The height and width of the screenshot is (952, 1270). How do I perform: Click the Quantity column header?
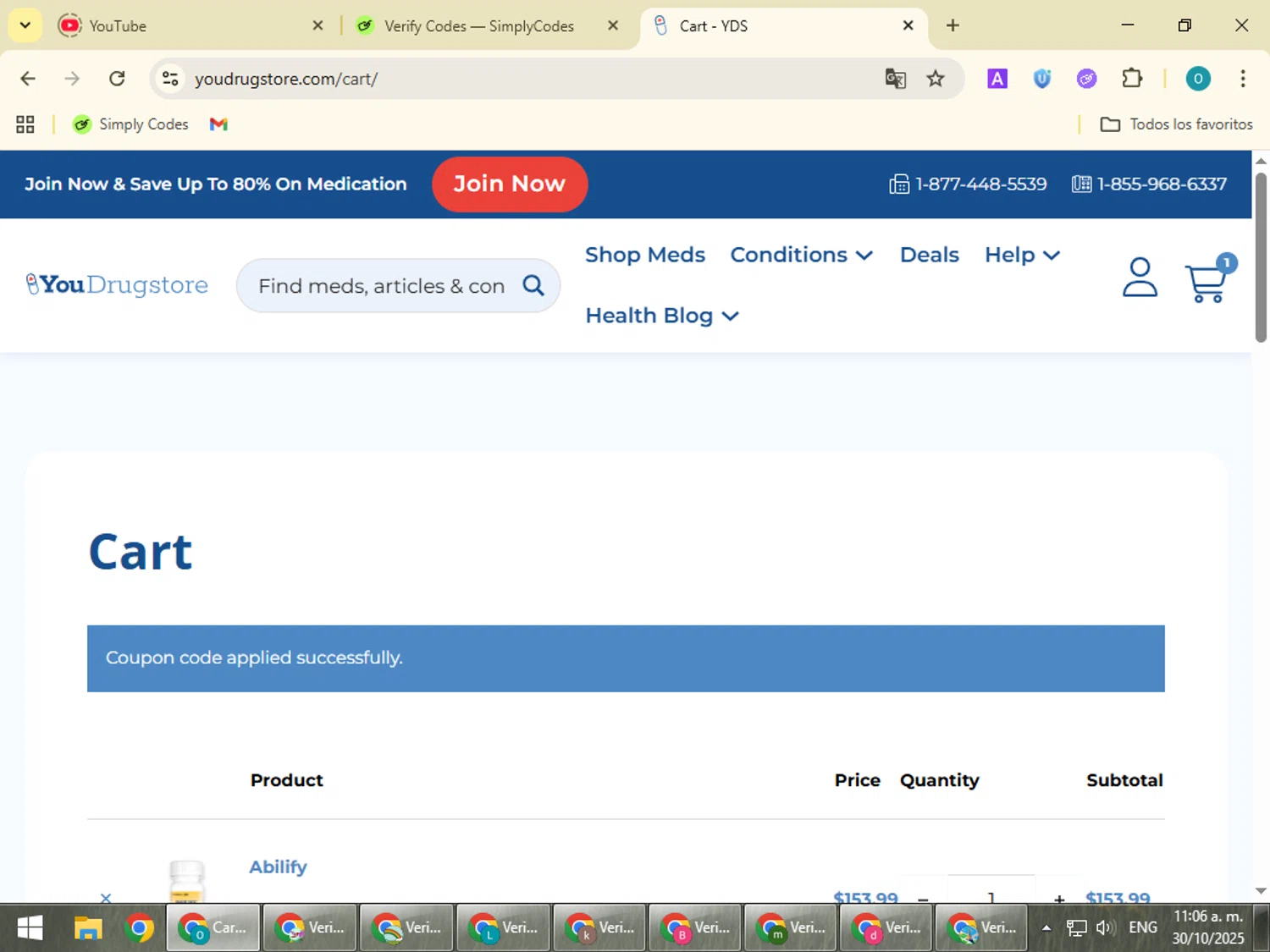pos(939,780)
